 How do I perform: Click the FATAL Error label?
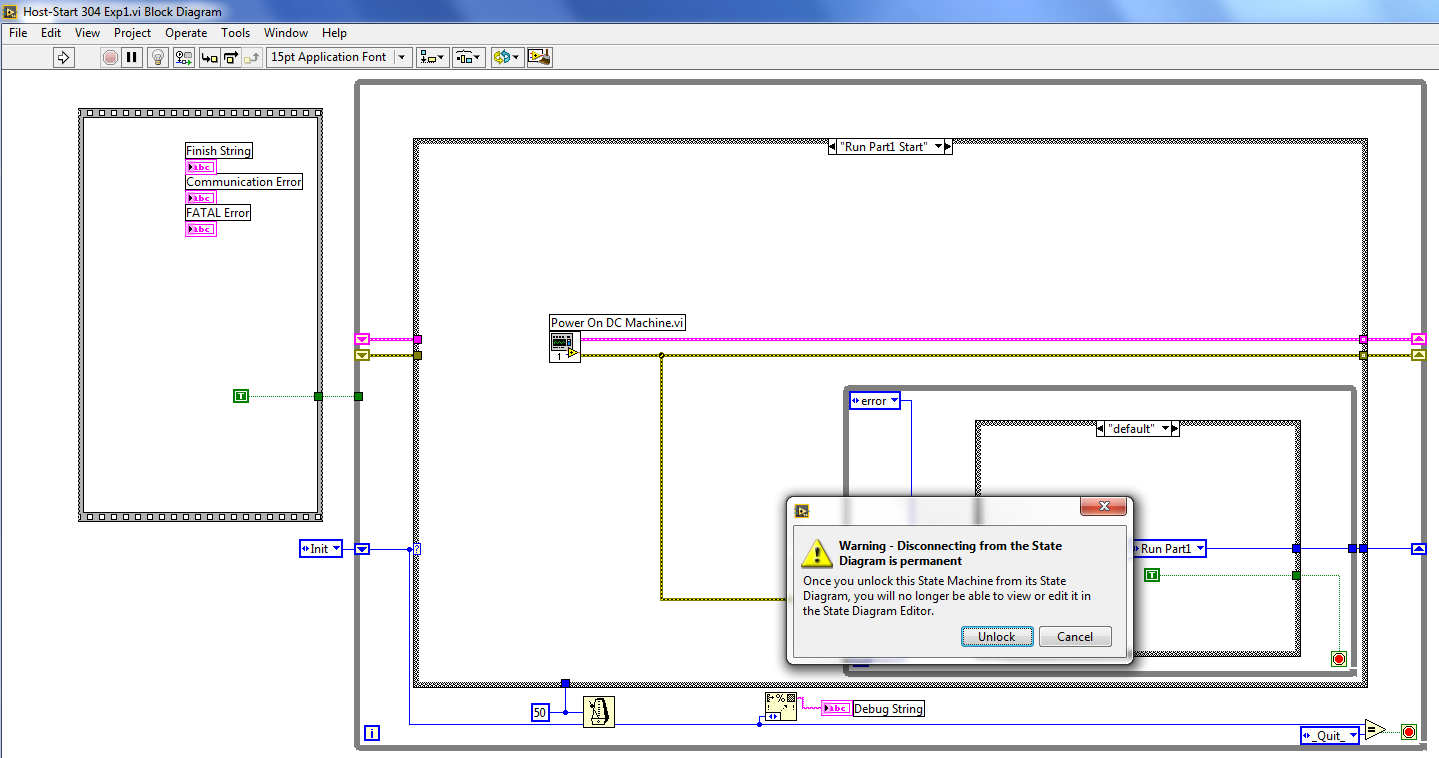click(x=218, y=213)
